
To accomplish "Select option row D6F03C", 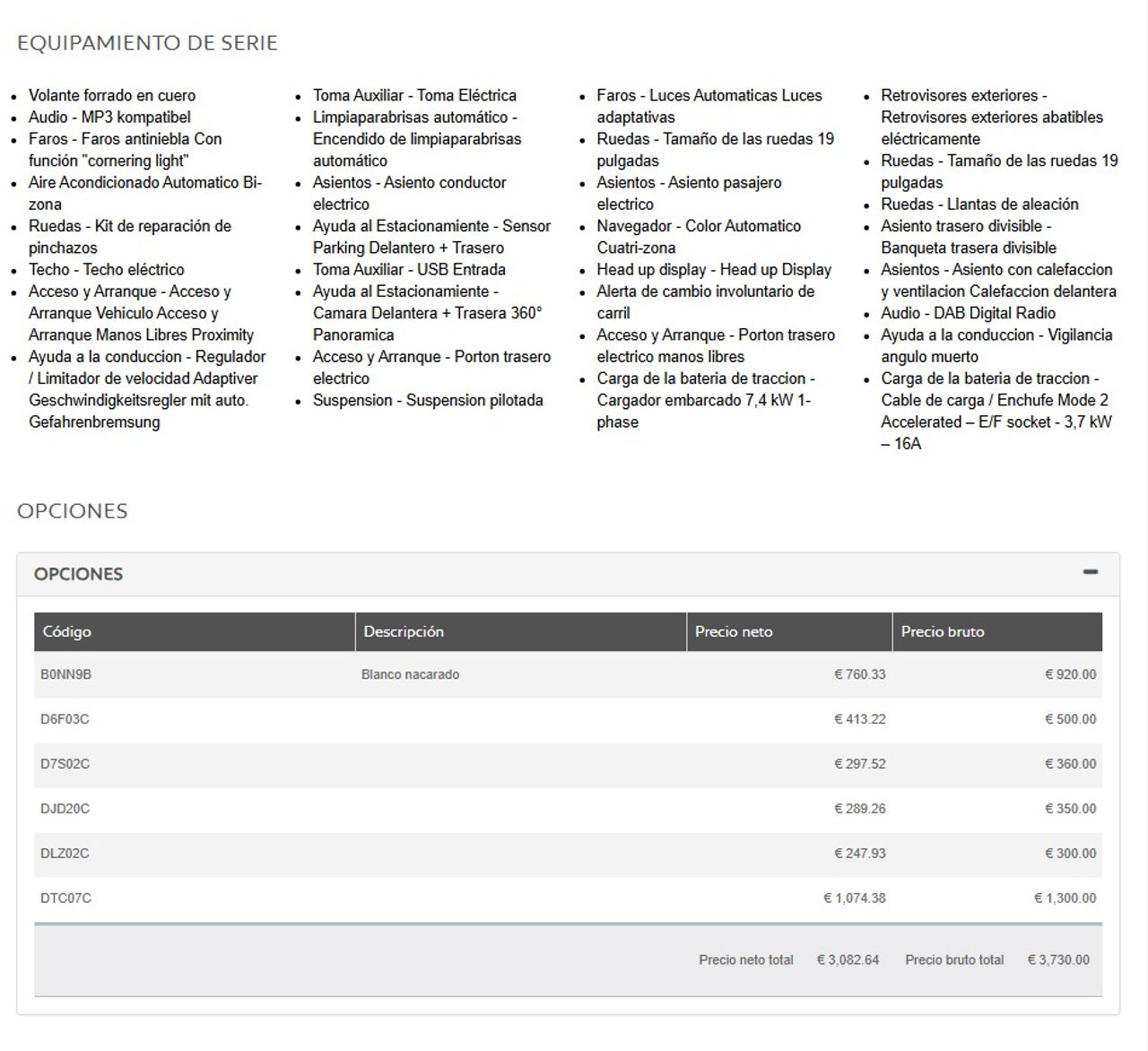I will pos(65,719).
